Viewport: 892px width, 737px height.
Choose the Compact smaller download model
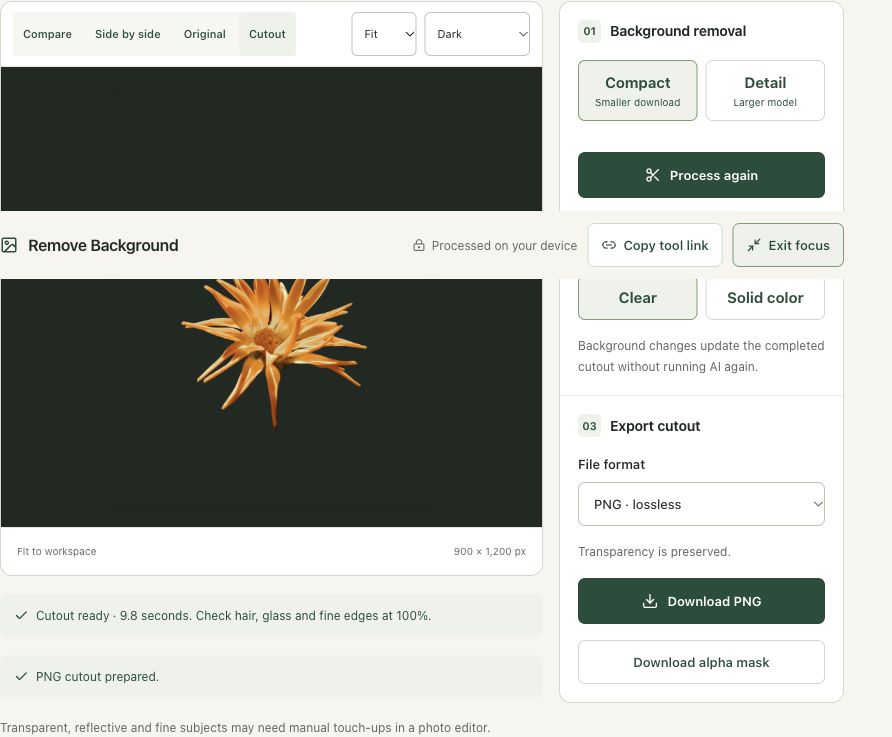[x=638, y=90]
